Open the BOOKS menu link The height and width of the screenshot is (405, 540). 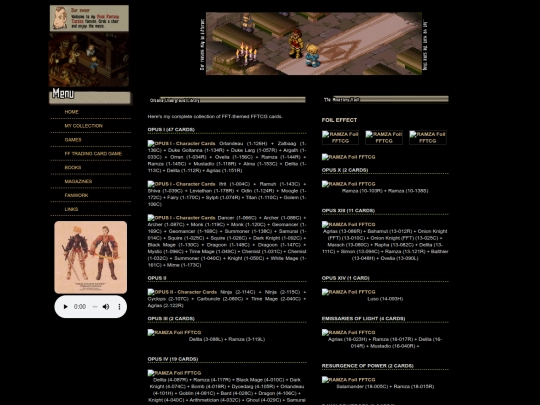(73, 167)
